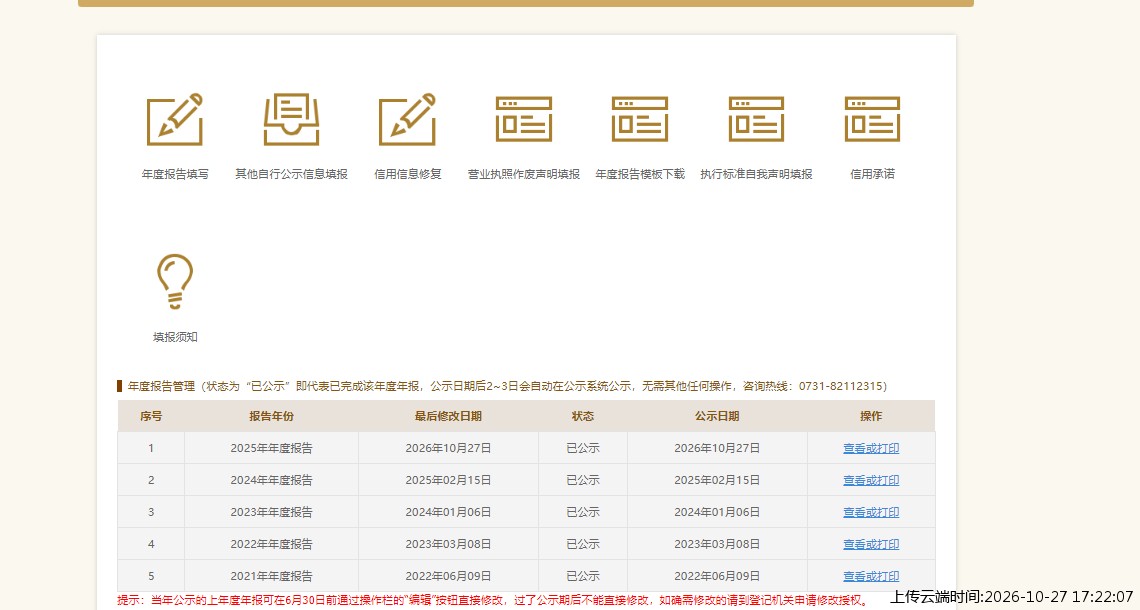Select the 2025年年度报告 cell
This screenshot has width=1140, height=610.
pos(271,448)
